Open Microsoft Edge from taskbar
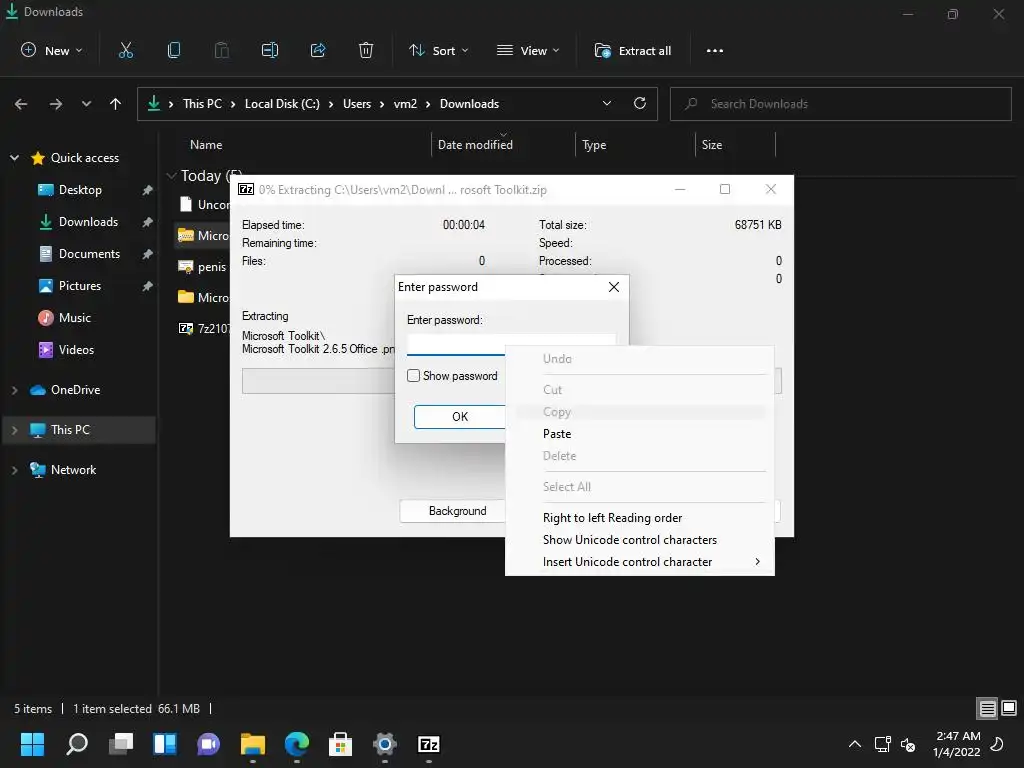The width and height of the screenshot is (1024, 768). pos(296,744)
